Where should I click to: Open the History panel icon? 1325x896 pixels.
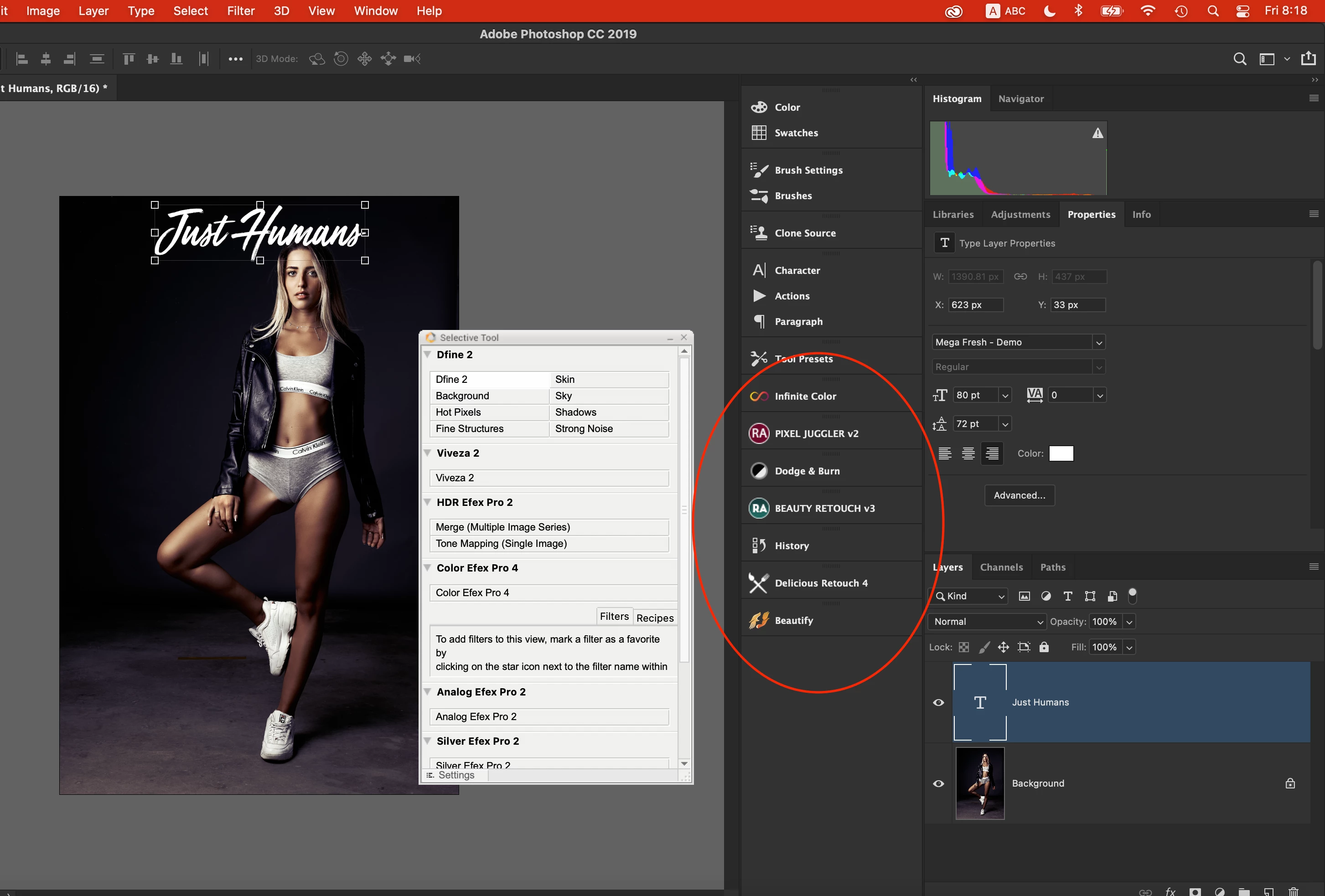(759, 546)
